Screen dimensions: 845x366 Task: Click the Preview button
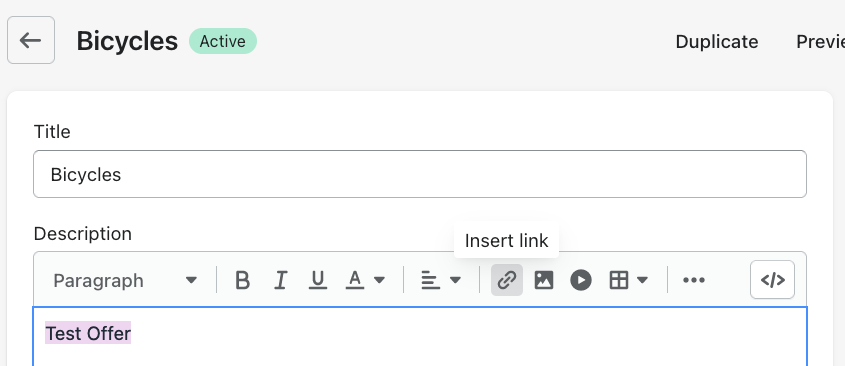point(820,42)
